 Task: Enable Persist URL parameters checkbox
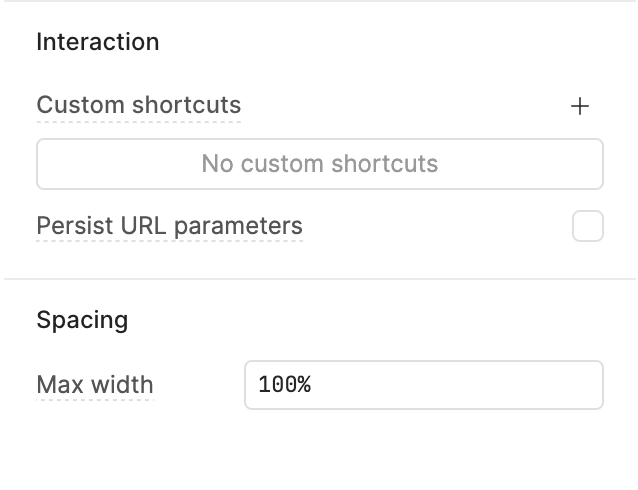(588, 226)
